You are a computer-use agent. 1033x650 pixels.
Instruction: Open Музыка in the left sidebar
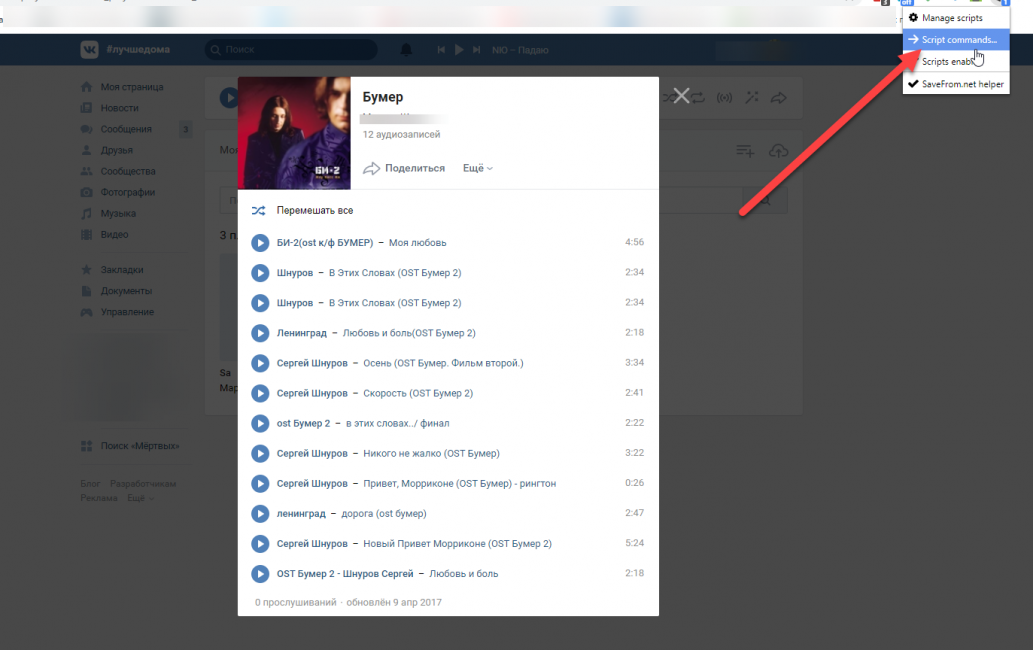tap(117, 213)
